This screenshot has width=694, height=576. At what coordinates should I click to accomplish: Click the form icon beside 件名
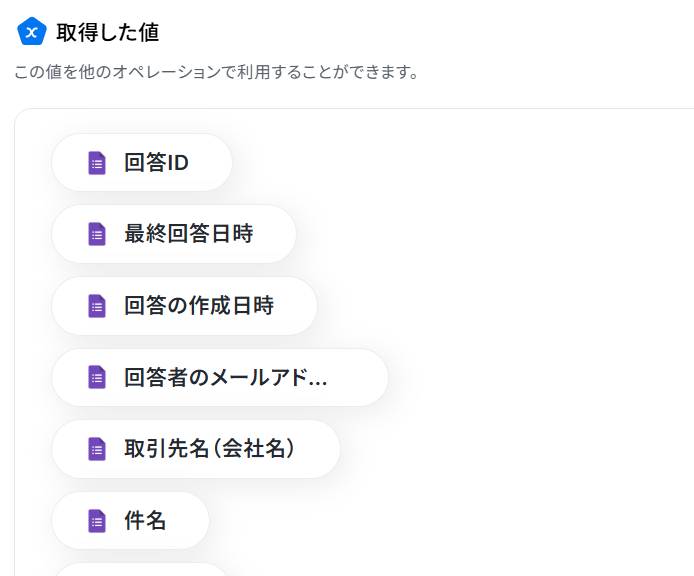coord(97,521)
